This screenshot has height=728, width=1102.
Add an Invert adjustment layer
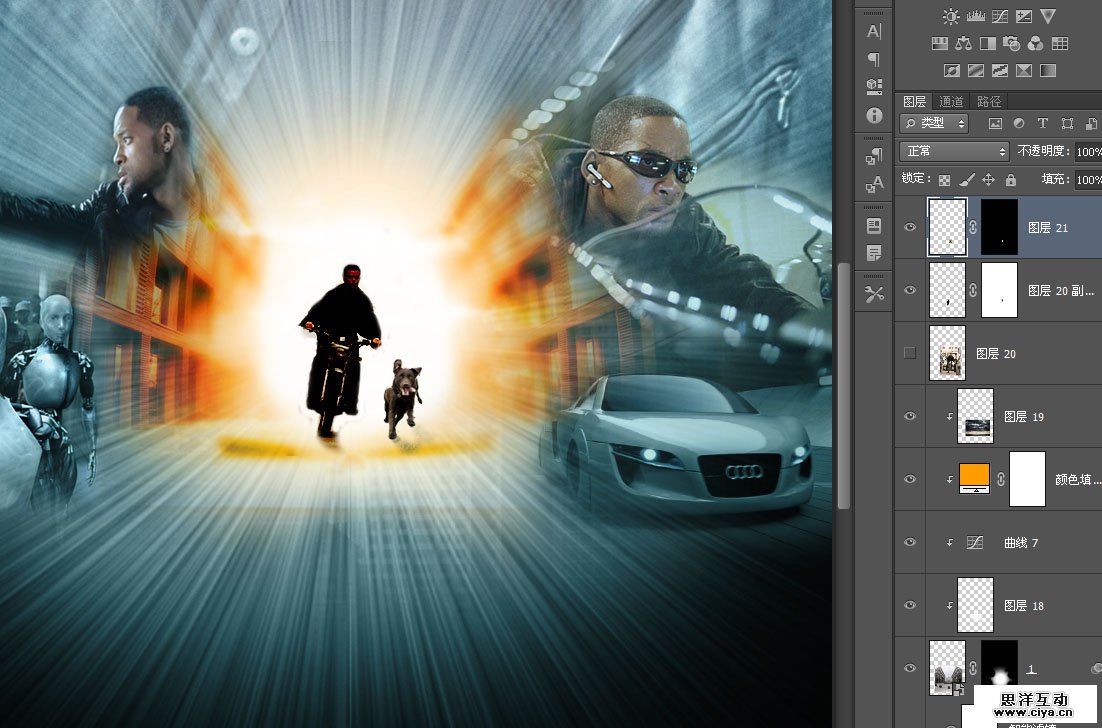click(x=952, y=70)
